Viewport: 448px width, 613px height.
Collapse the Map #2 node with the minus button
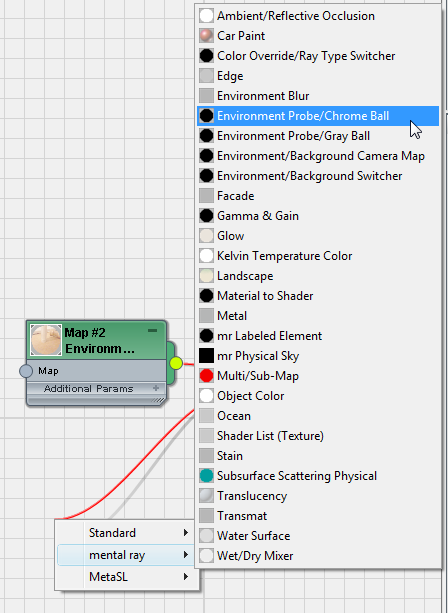152,331
